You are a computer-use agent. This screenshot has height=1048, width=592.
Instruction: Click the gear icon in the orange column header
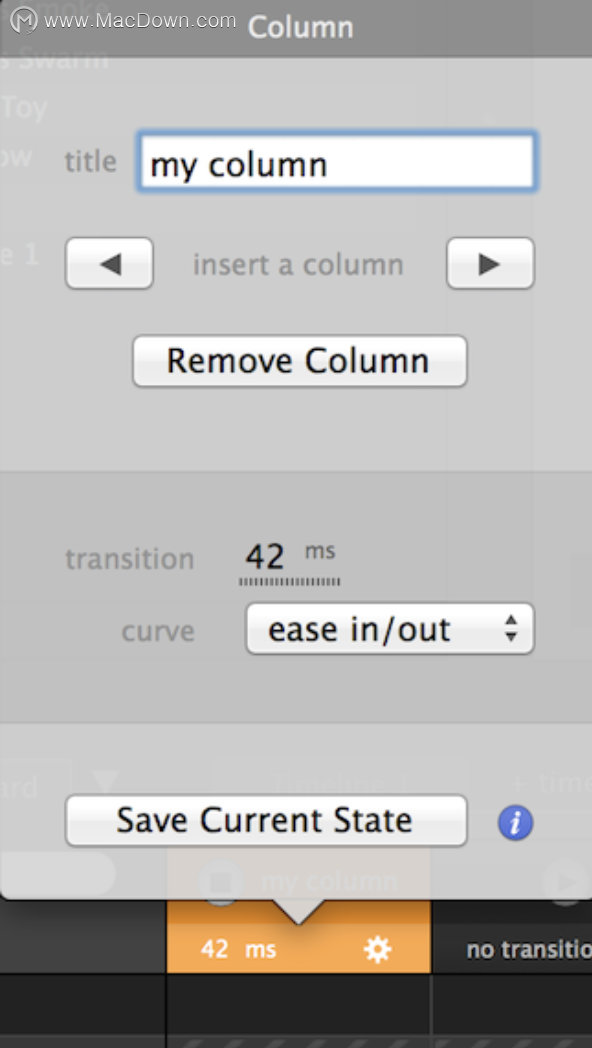(x=378, y=949)
